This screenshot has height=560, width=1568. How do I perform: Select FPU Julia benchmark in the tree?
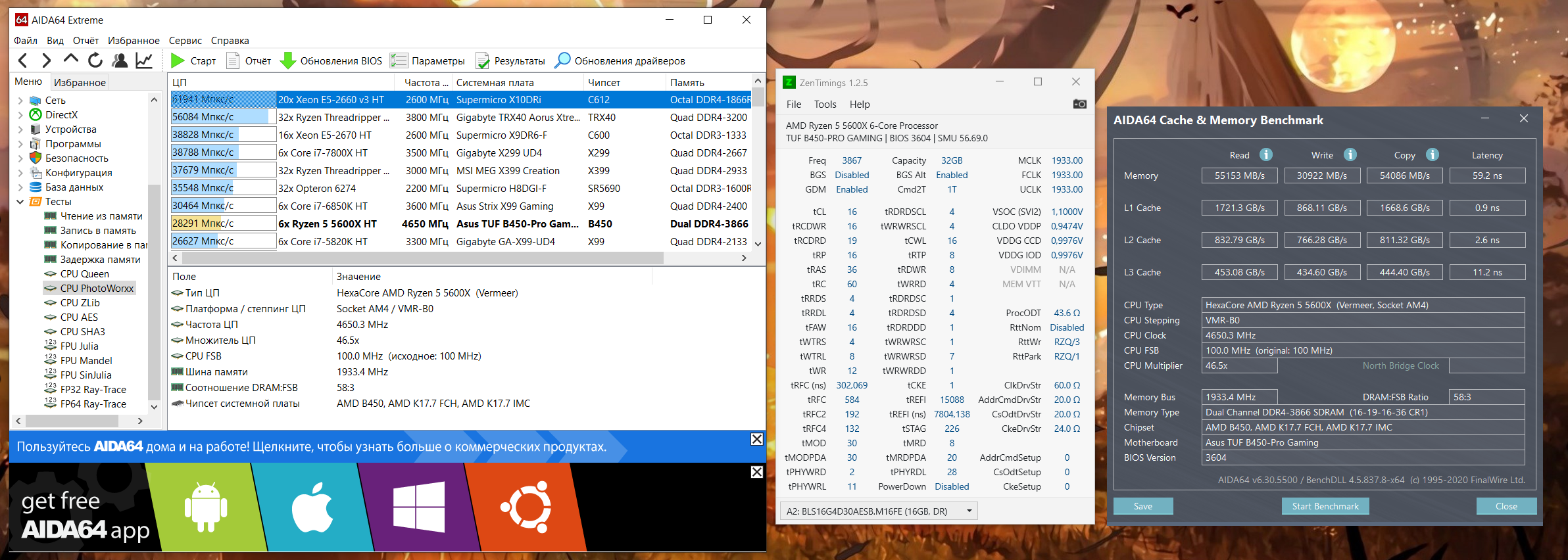coord(80,346)
